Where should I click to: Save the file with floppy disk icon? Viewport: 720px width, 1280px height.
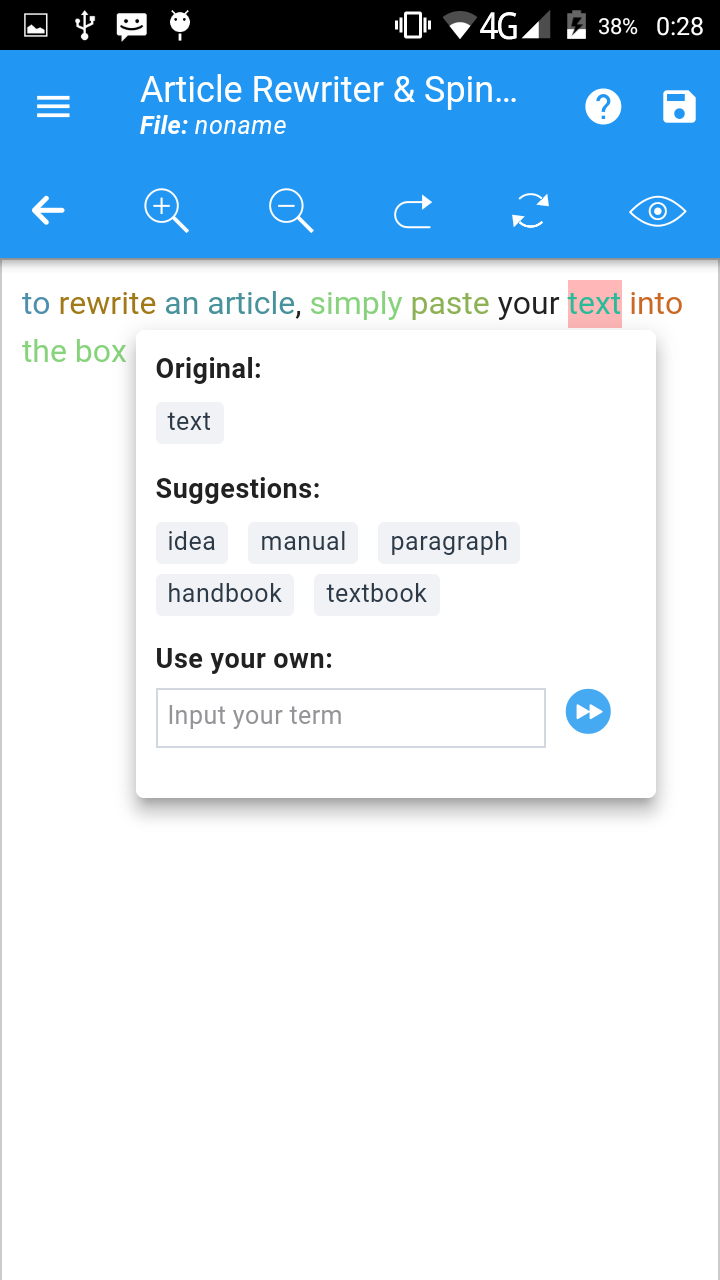coord(679,107)
